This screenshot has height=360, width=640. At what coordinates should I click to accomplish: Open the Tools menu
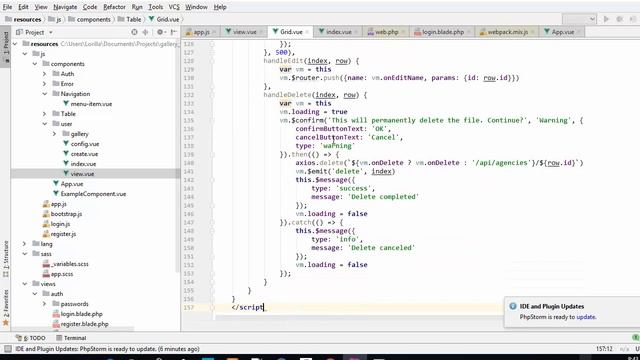click(156, 7)
